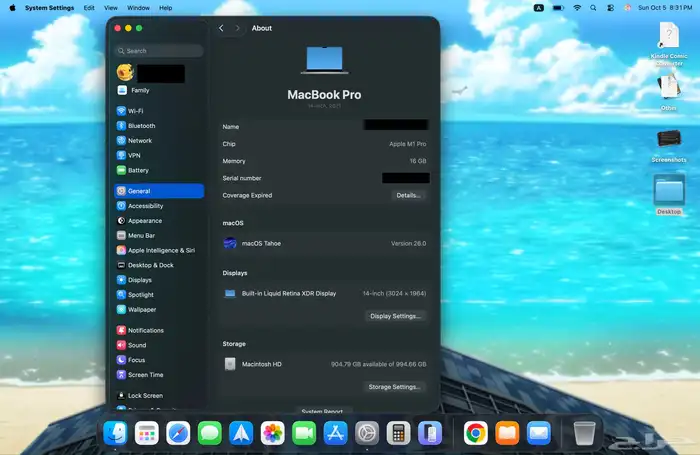Open Display Settings... button
The image size is (700, 455).
[x=395, y=316]
